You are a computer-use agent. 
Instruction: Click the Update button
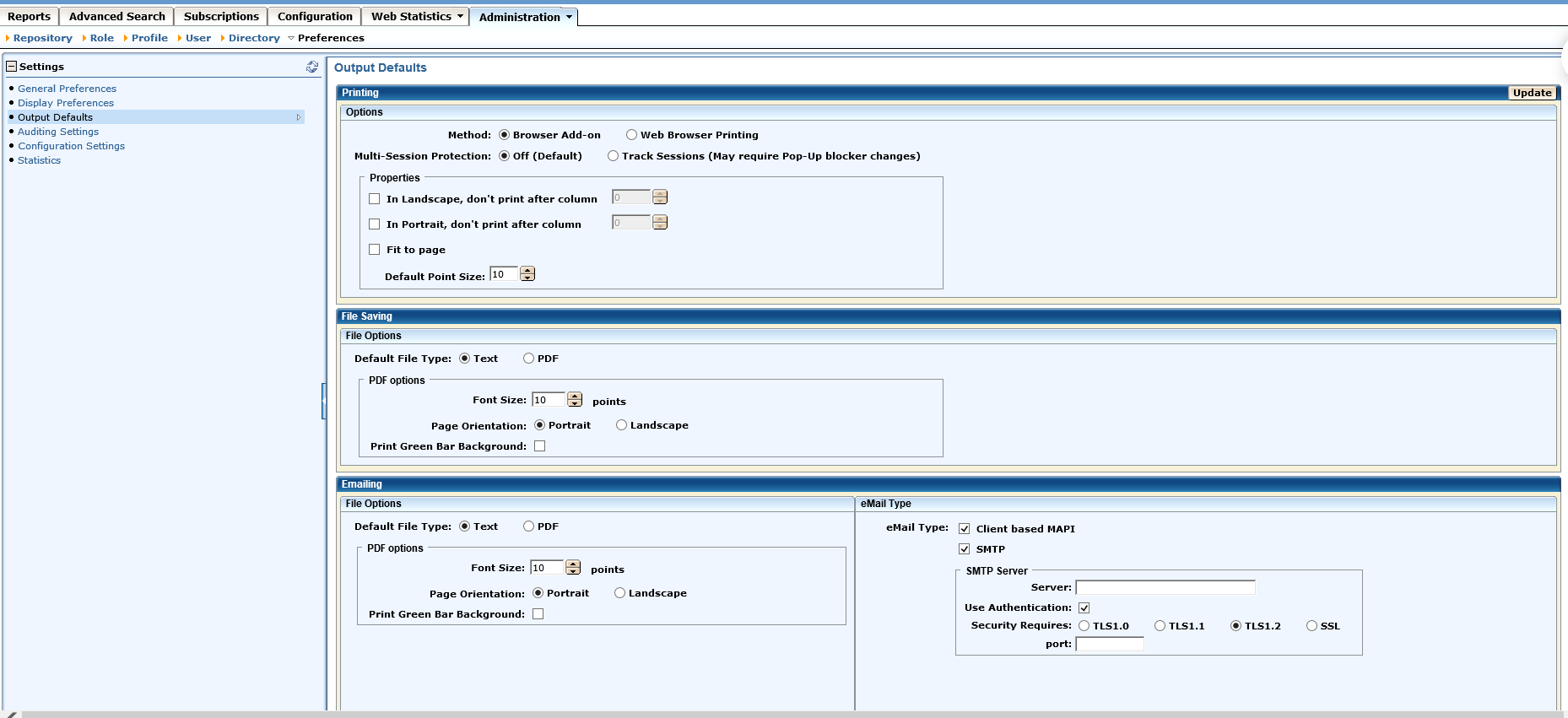point(1532,93)
